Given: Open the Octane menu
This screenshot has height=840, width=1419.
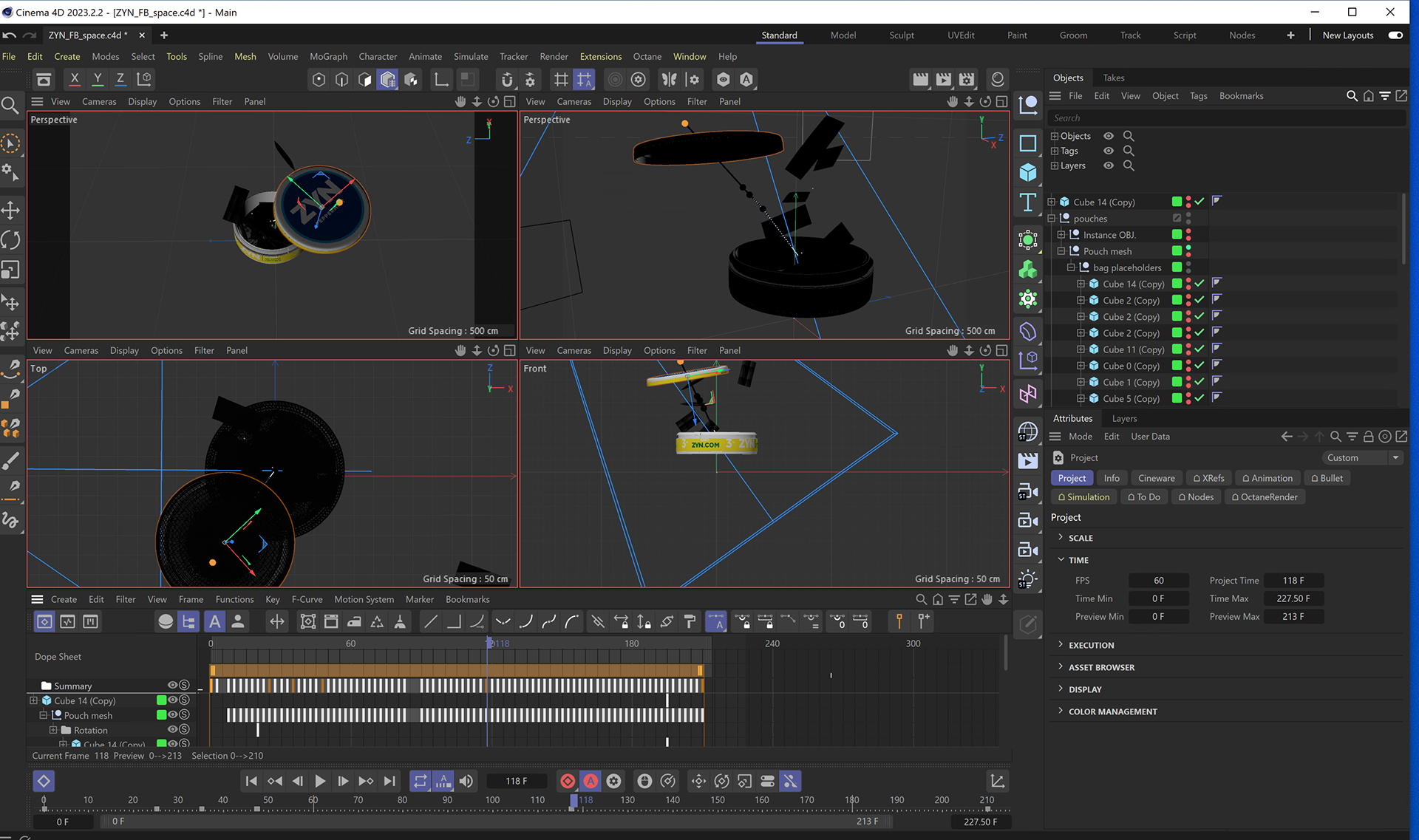Looking at the screenshot, I should (647, 56).
